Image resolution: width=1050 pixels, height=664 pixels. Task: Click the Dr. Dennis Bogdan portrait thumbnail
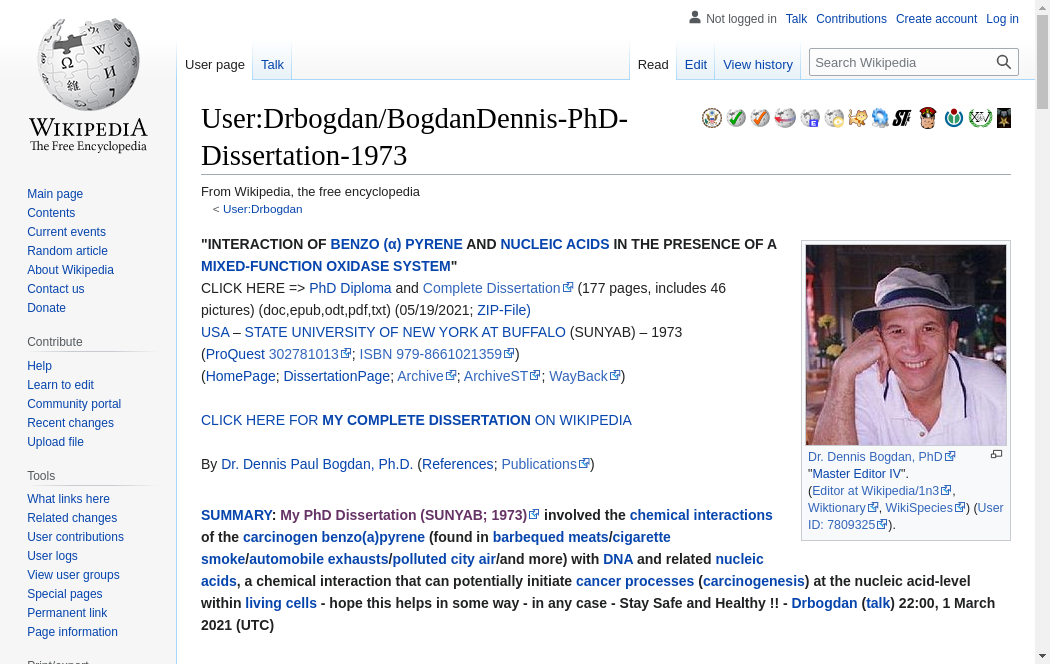pos(906,345)
